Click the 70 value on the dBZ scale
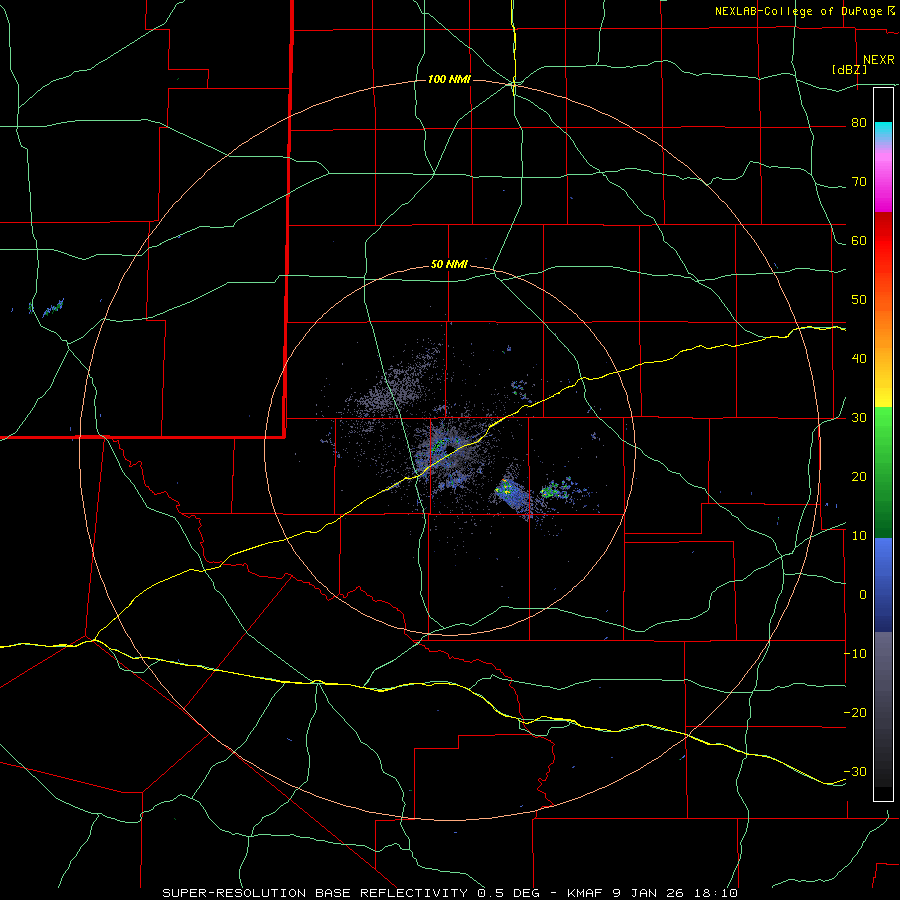900x900 pixels. 859,182
